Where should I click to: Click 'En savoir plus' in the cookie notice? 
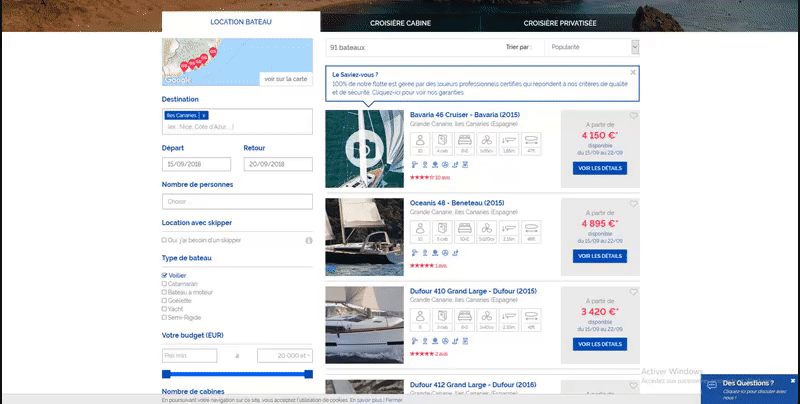pyautogui.click(x=366, y=400)
